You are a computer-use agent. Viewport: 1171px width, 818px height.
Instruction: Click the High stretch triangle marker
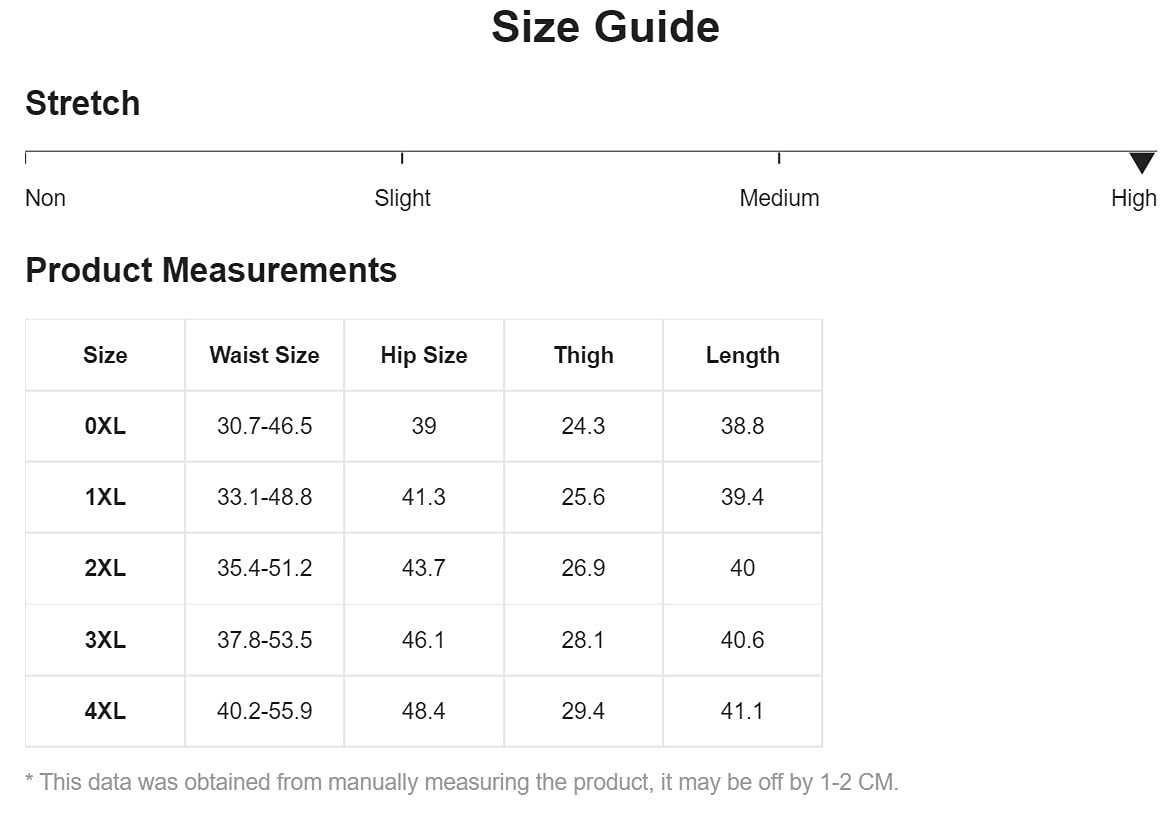pyautogui.click(x=1141, y=163)
